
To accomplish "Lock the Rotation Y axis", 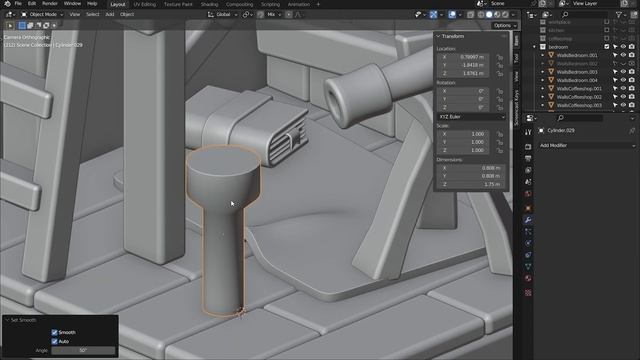I will [500, 99].
